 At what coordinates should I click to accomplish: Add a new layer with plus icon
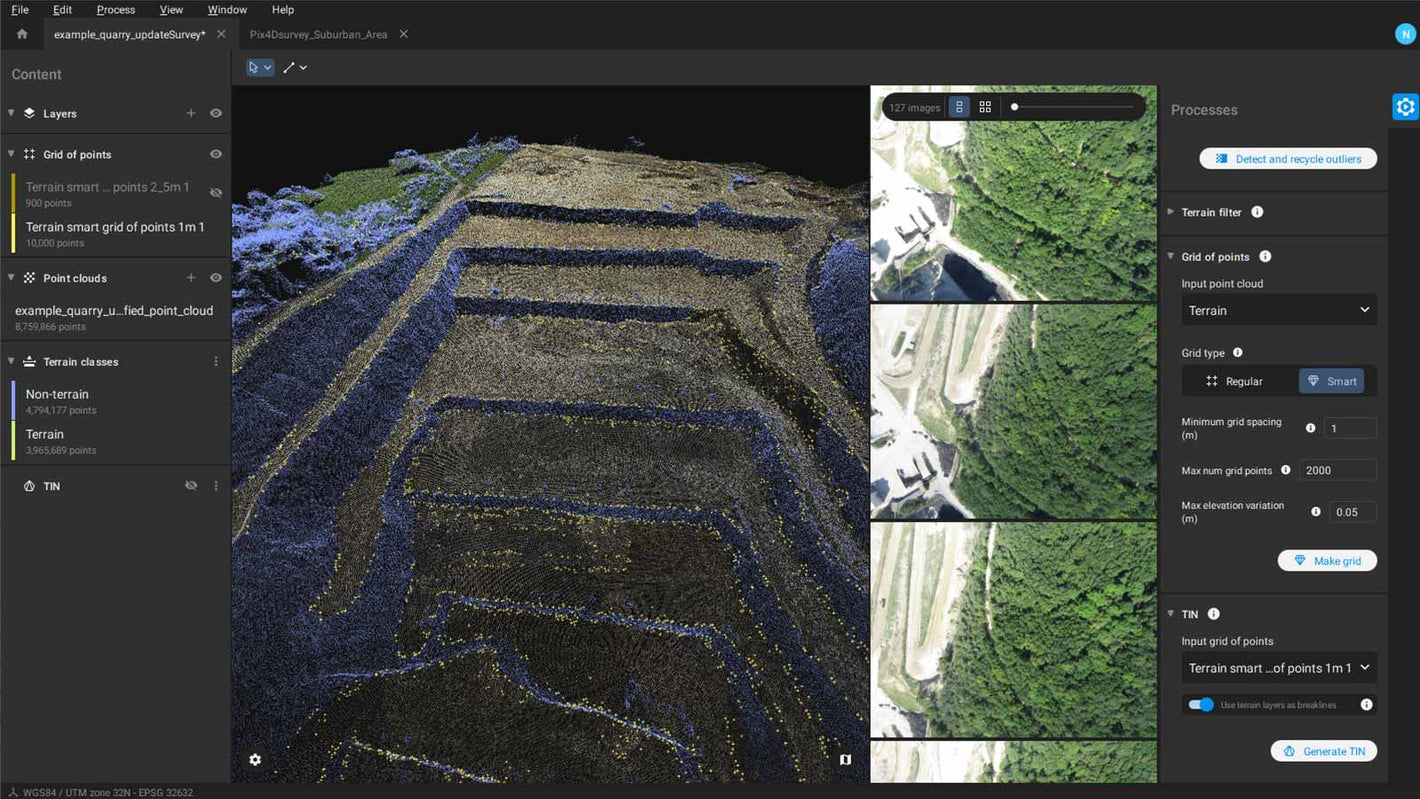(x=191, y=113)
